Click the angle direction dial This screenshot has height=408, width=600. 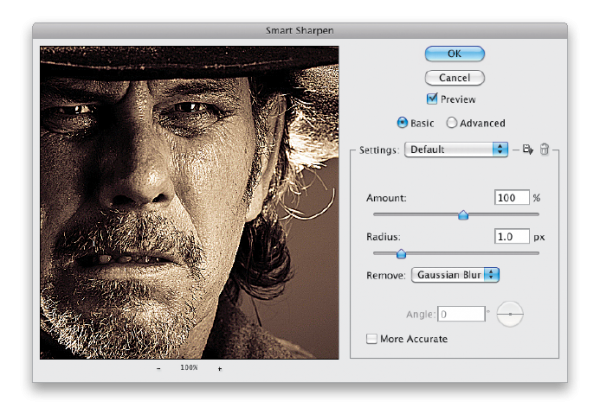[510, 314]
